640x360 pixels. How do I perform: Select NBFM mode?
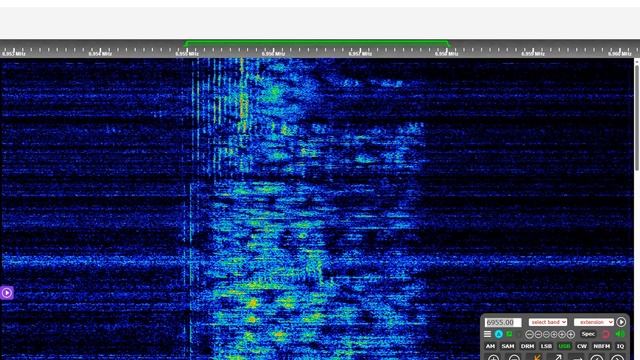(x=602, y=346)
